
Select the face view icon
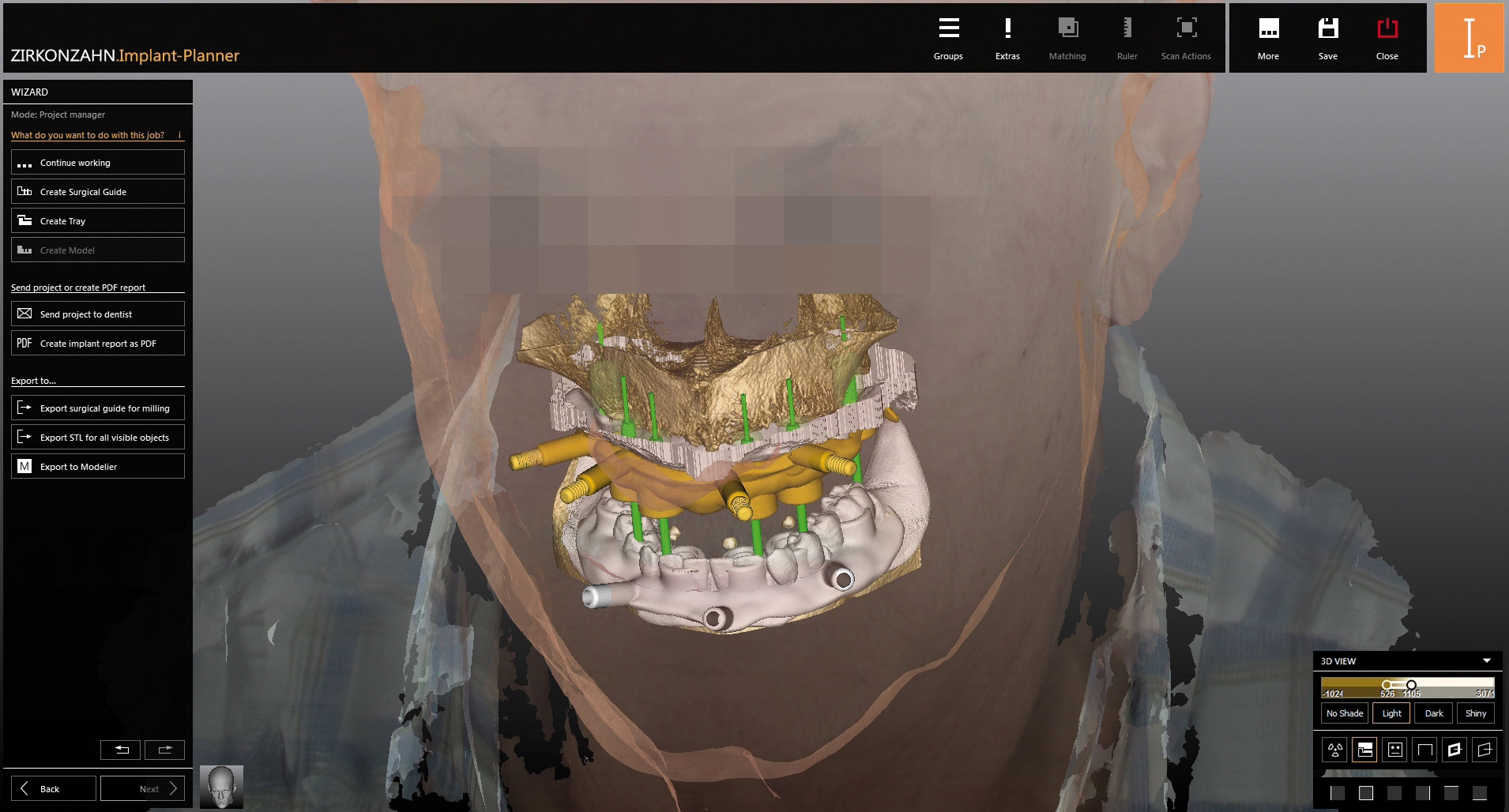coord(1395,750)
